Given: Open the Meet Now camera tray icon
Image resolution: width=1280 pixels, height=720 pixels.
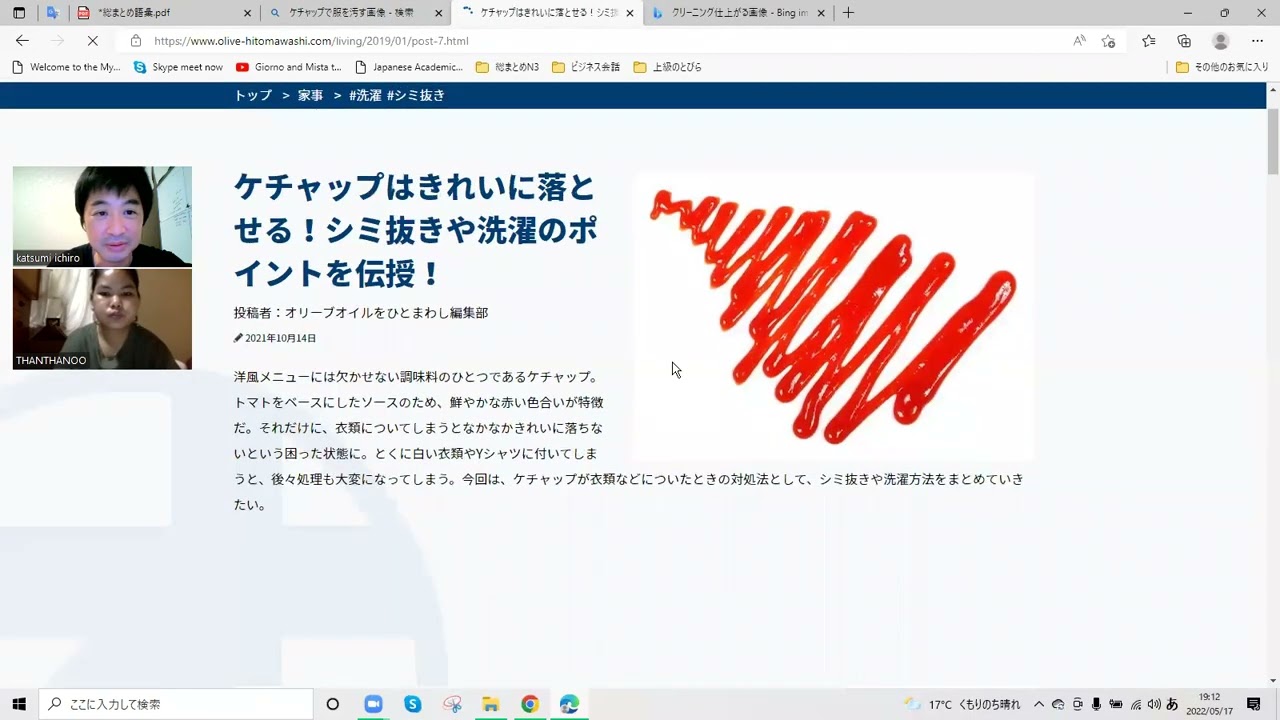Looking at the screenshot, I should 1078,704.
